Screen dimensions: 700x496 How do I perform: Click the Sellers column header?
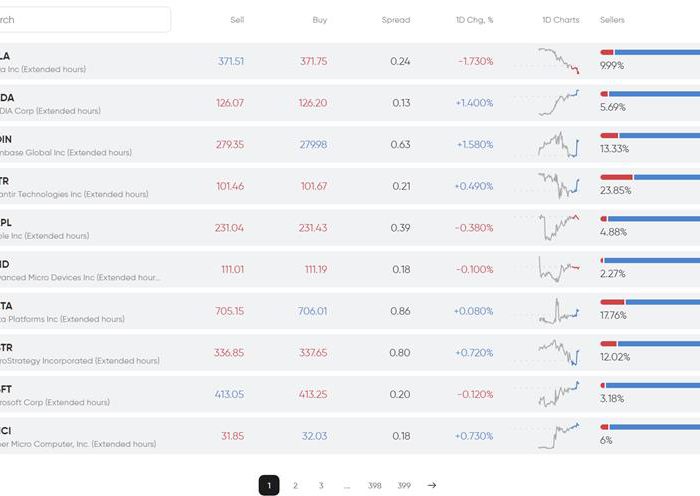(x=612, y=20)
